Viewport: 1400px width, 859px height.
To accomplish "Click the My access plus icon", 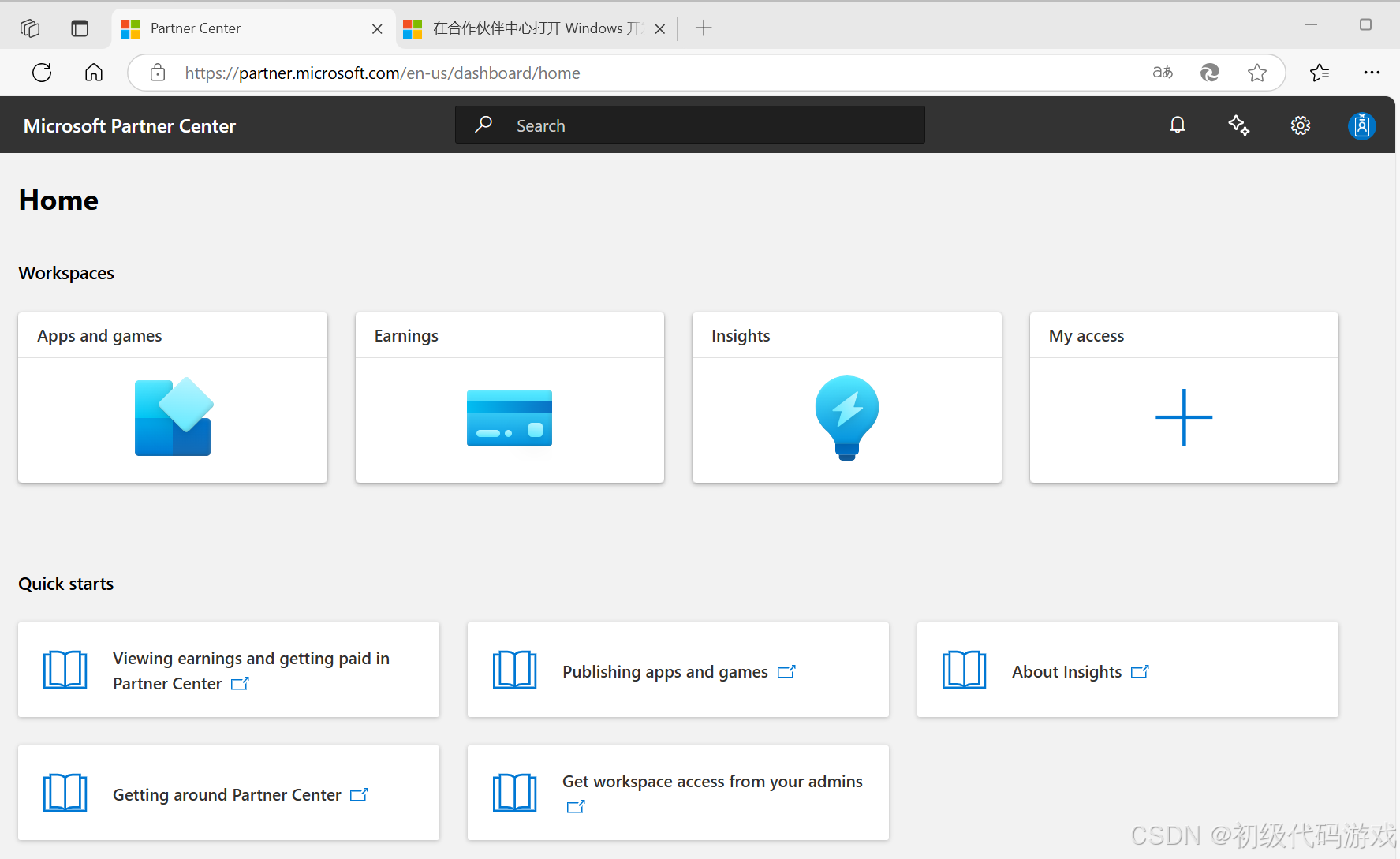I will 1184,417.
